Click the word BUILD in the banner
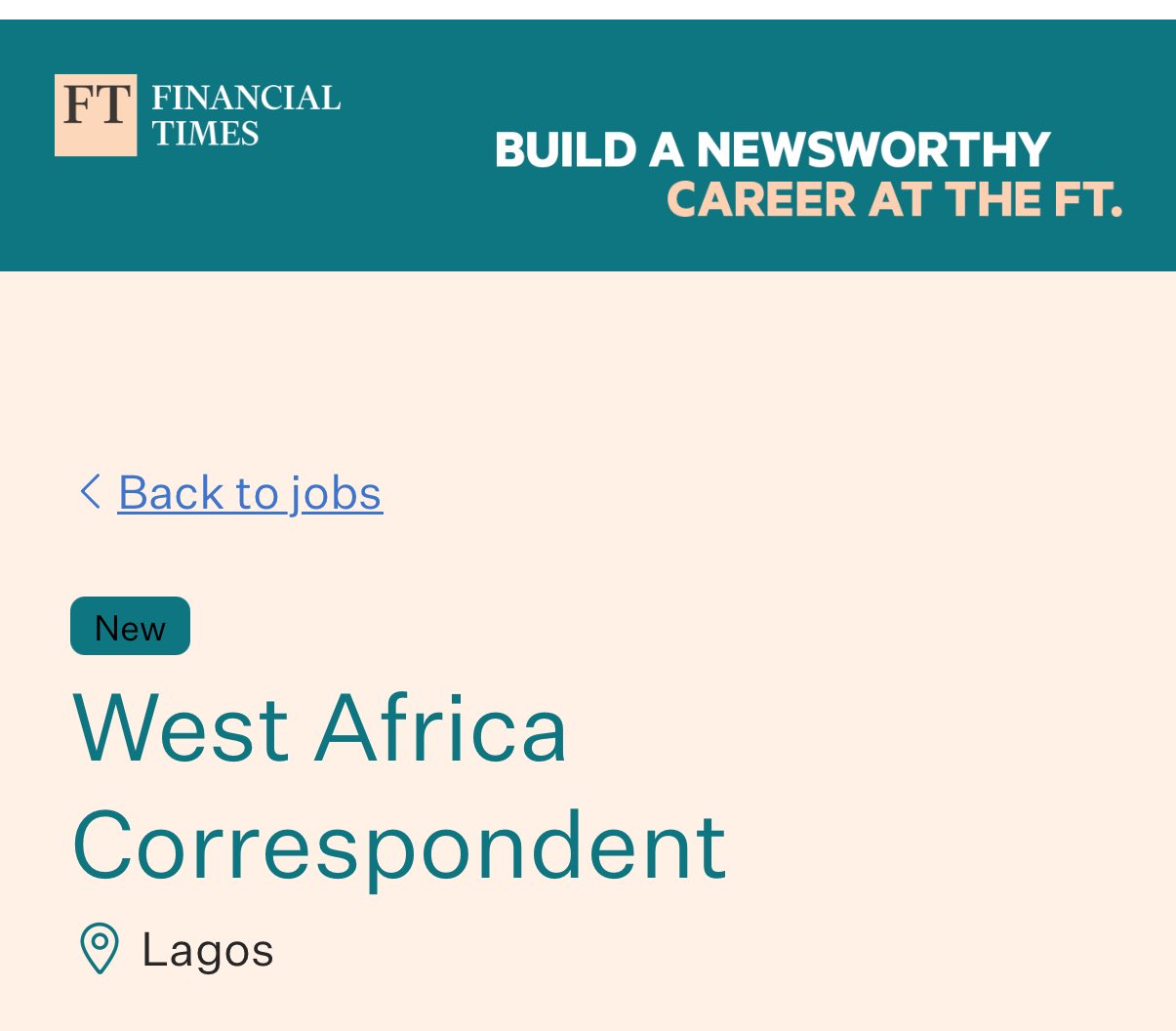Screen dimensions: 1176x1031 565,150
